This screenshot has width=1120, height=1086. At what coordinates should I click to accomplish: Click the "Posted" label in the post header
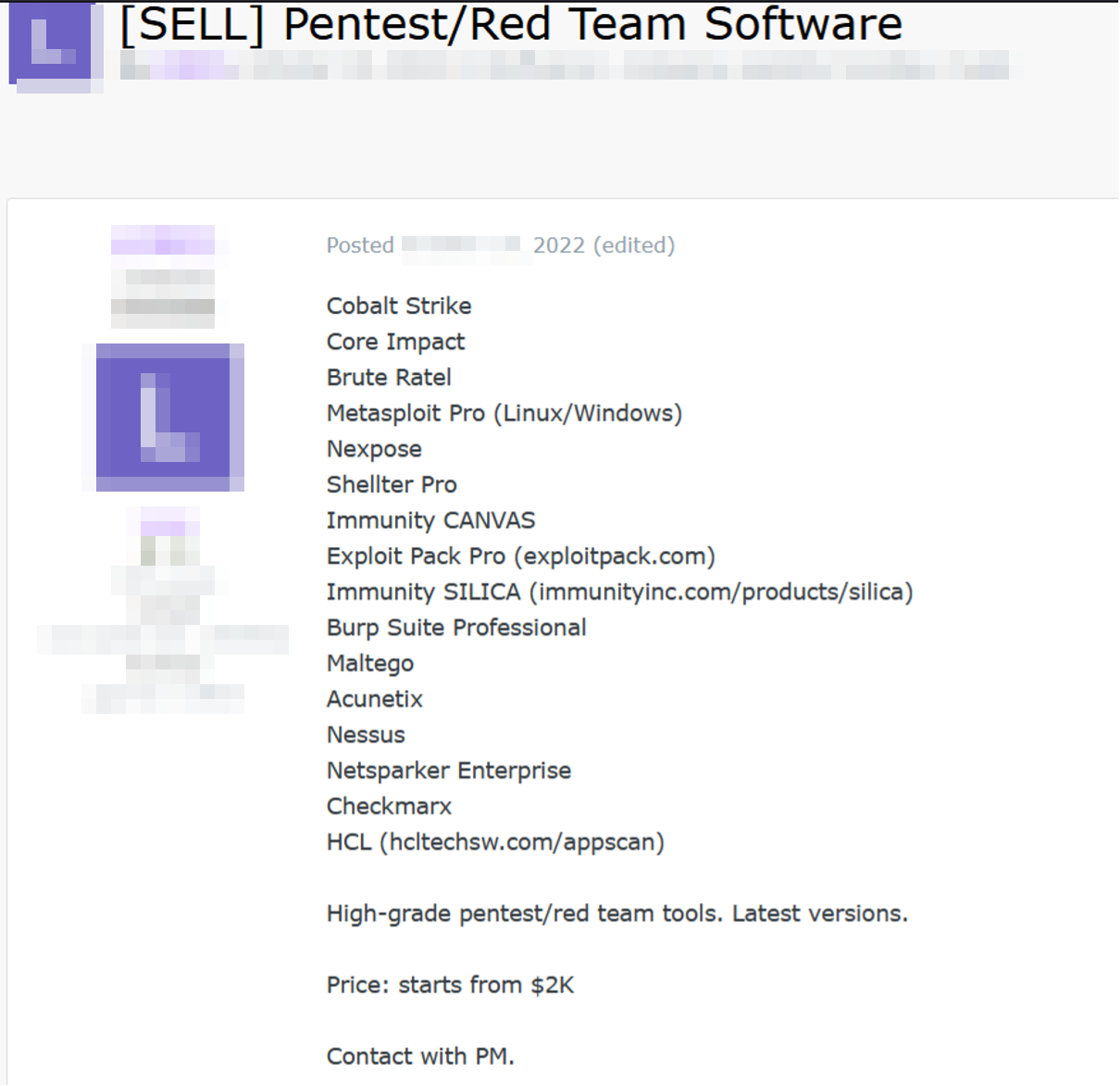click(360, 245)
